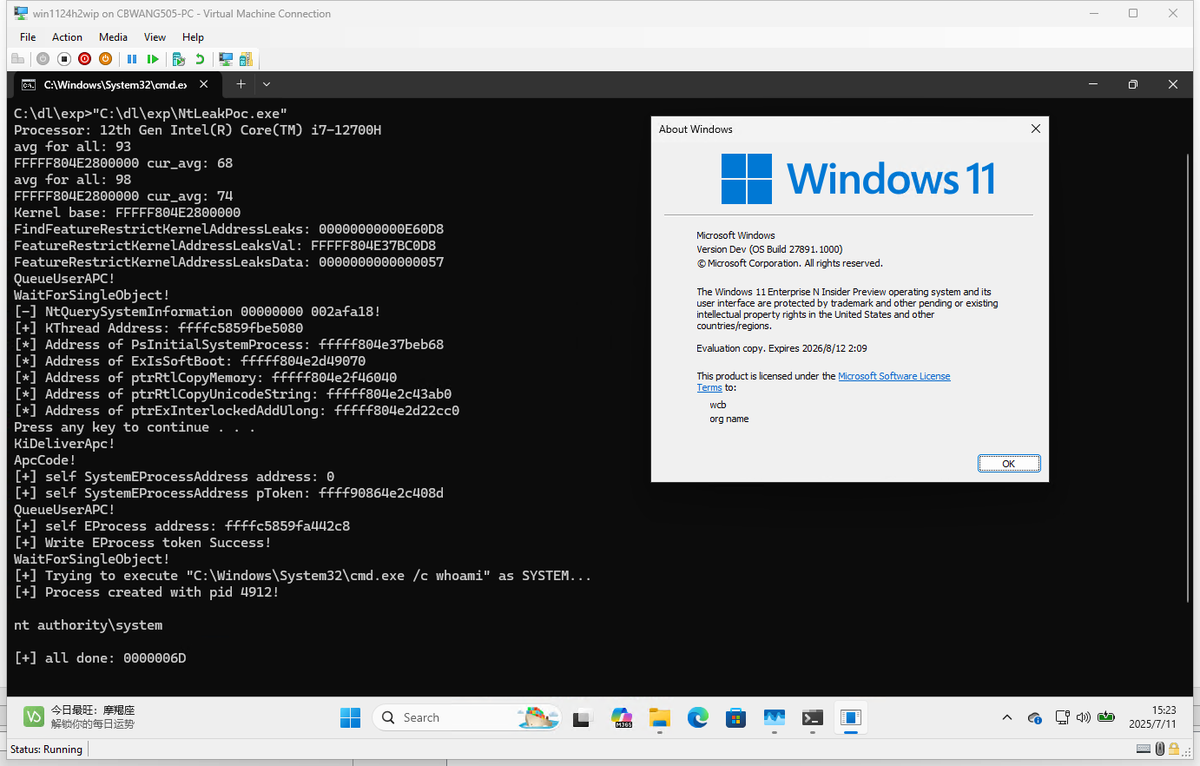The height and width of the screenshot is (766, 1200).
Task: Expand the terminal new-tab dropdown
Action: 267,85
